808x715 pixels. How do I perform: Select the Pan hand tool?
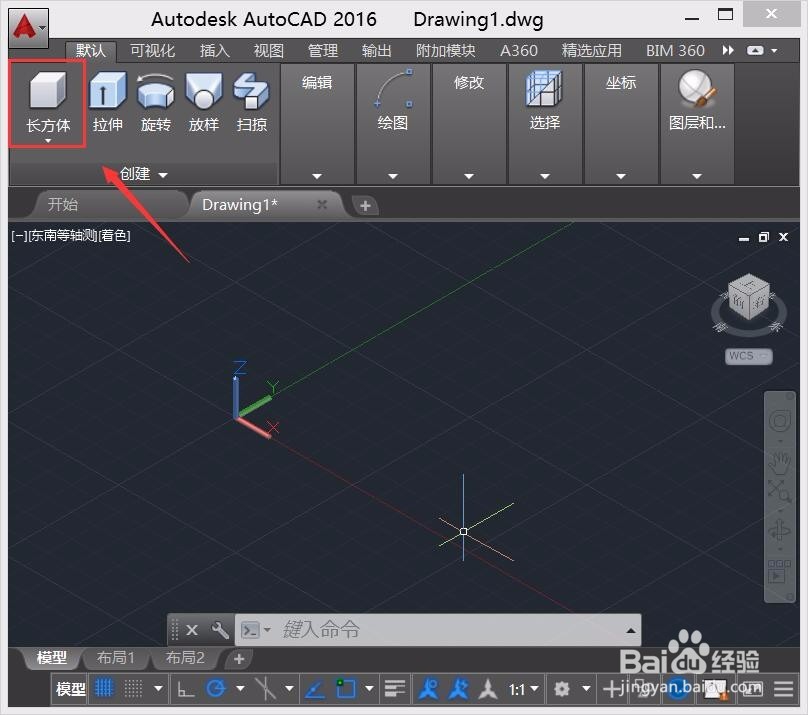point(780,461)
